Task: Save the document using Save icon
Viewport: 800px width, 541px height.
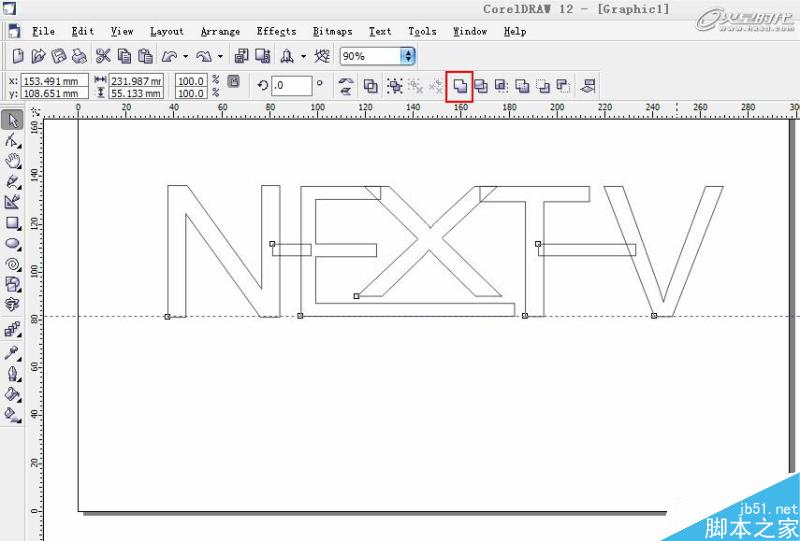Action: pyautogui.click(x=59, y=56)
